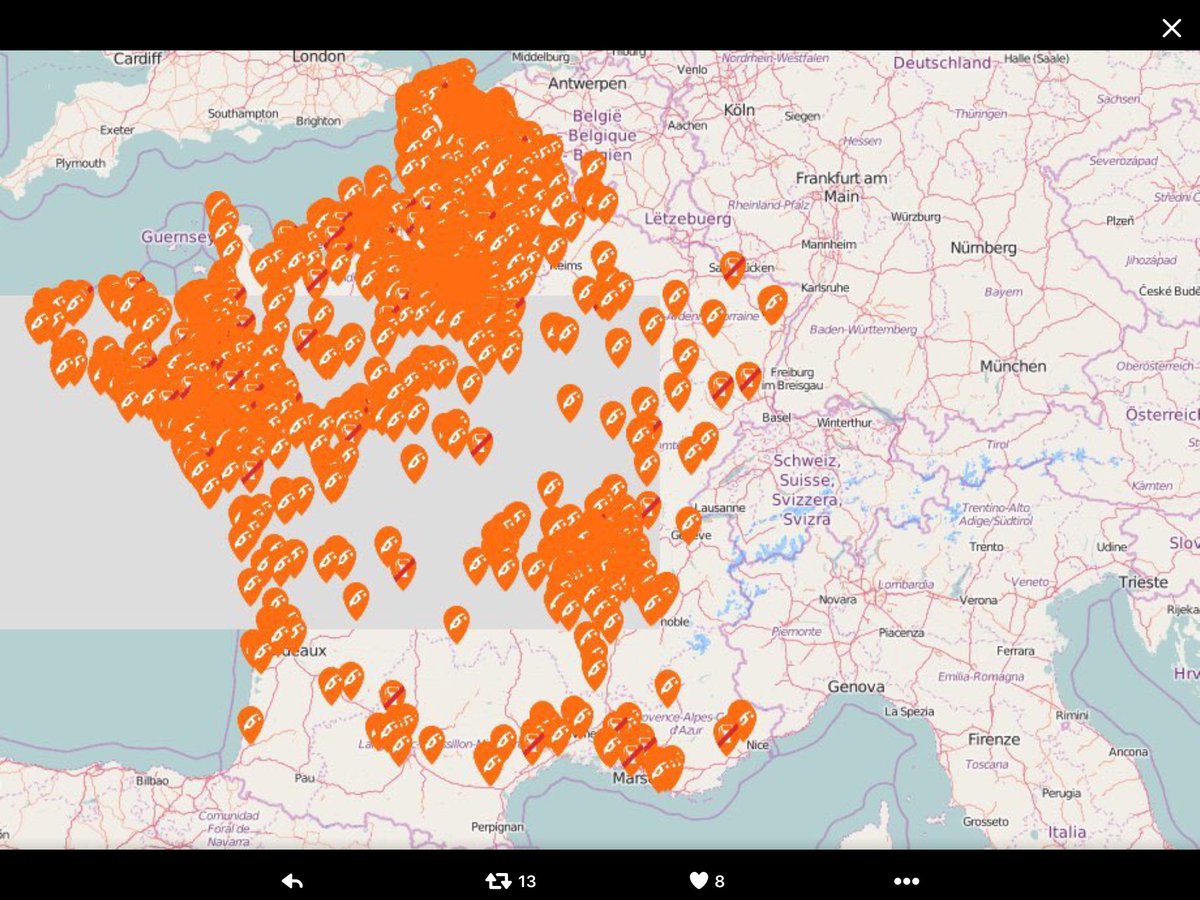
Task: Click the Trento label
Action: pos(986,546)
